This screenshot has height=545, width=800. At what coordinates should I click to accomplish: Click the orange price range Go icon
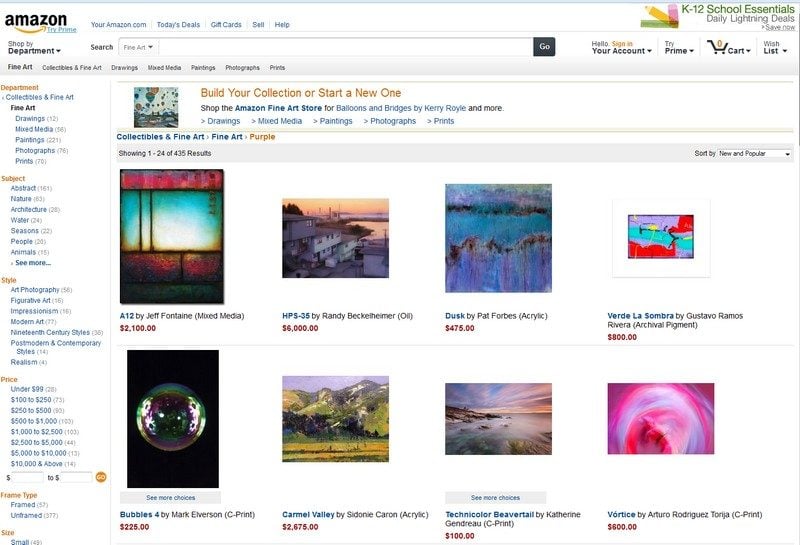(101, 477)
